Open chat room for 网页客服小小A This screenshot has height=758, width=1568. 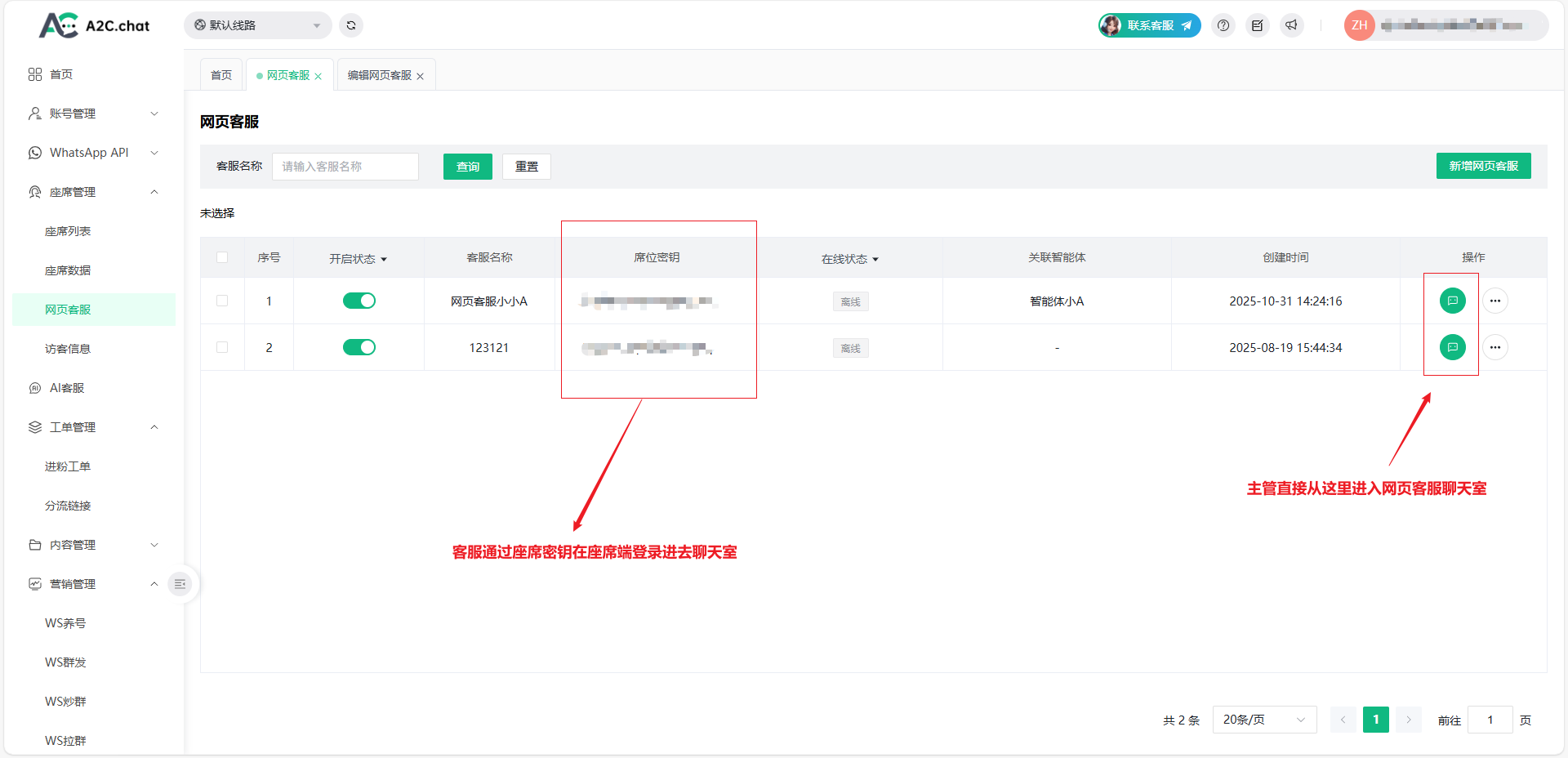1452,301
